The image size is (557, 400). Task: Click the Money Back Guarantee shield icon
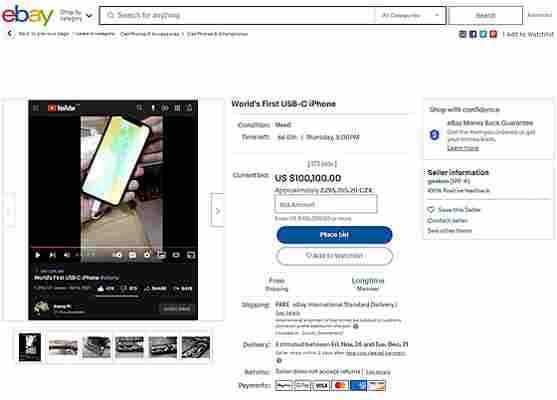434,135
